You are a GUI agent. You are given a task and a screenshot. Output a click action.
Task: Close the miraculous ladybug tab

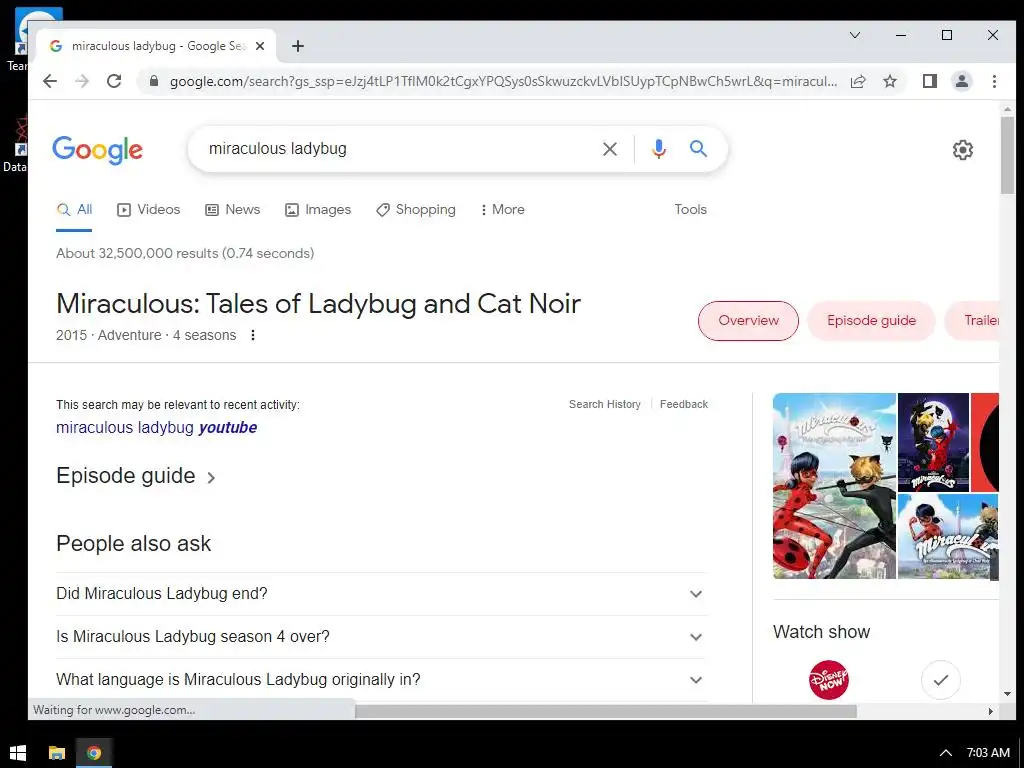[260, 46]
